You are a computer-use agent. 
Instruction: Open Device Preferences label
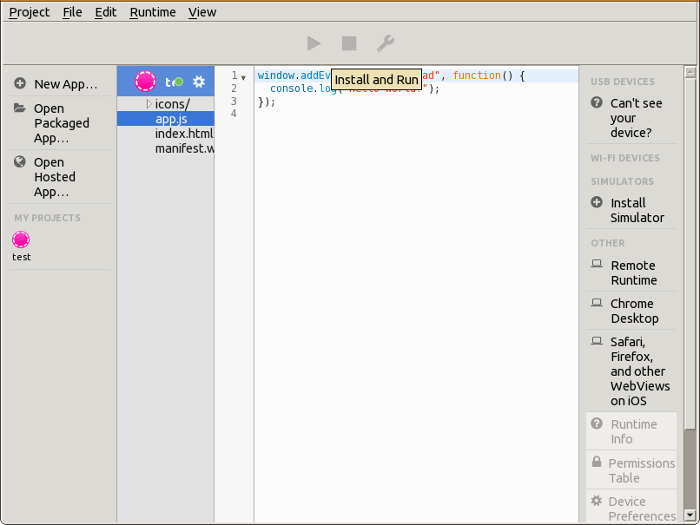tap(642, 508)
